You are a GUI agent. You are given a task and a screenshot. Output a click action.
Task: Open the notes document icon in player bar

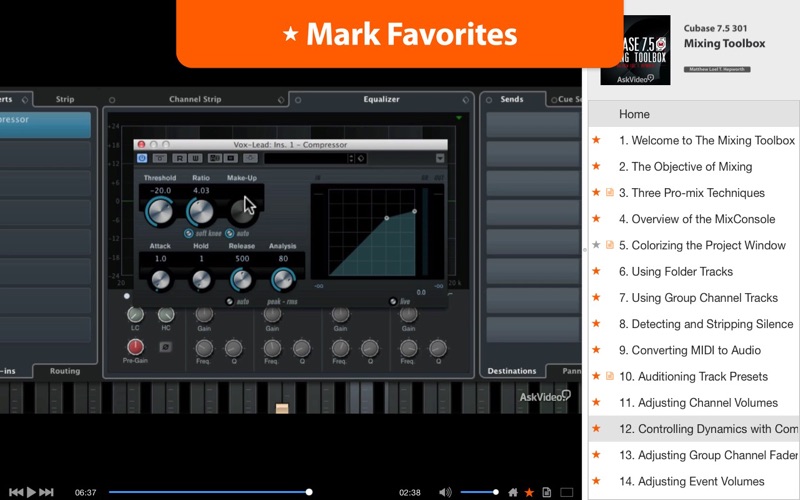click(x=546, y=492)
